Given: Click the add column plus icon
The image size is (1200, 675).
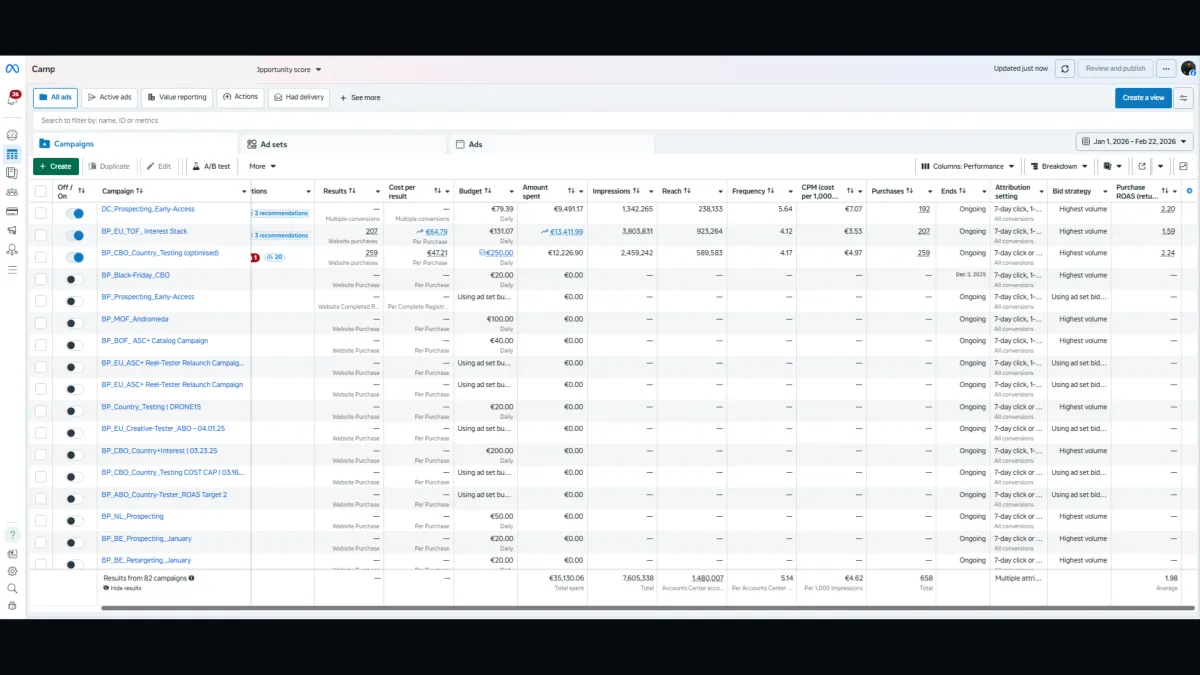Looking at the screenshot, I should [x=1189, y=191].
